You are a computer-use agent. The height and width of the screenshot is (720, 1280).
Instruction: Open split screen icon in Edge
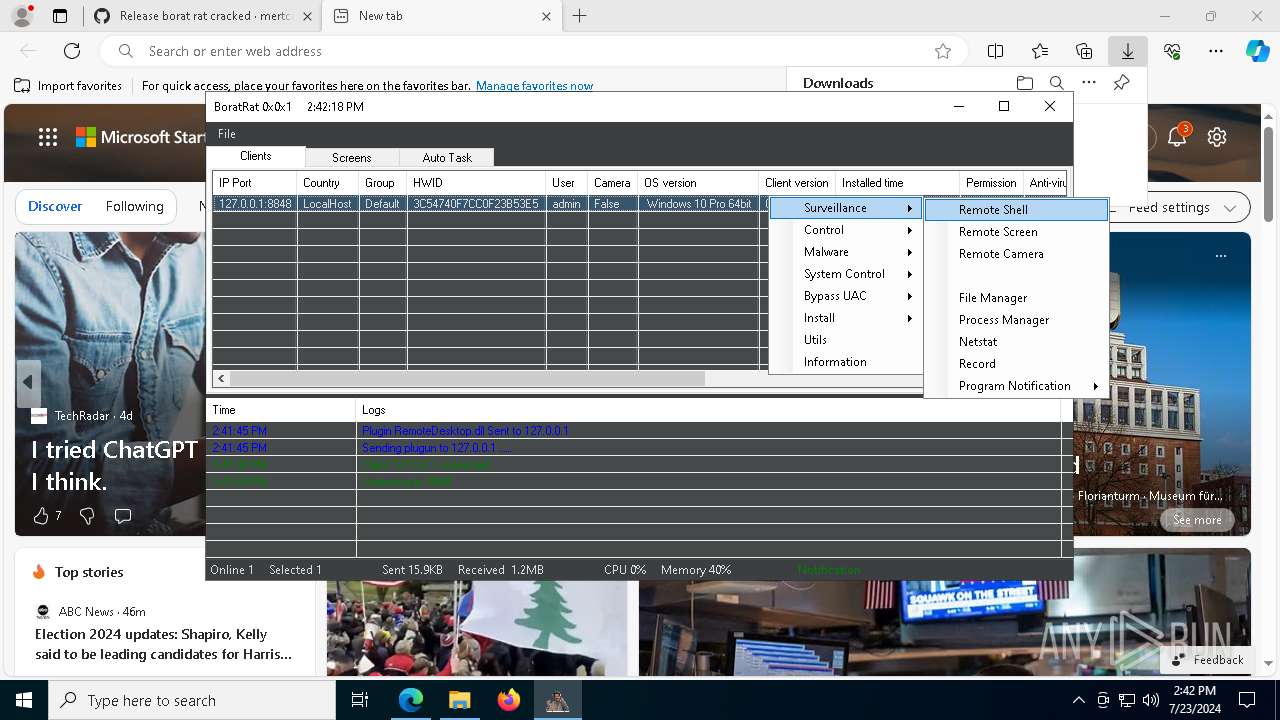[995, 51]
